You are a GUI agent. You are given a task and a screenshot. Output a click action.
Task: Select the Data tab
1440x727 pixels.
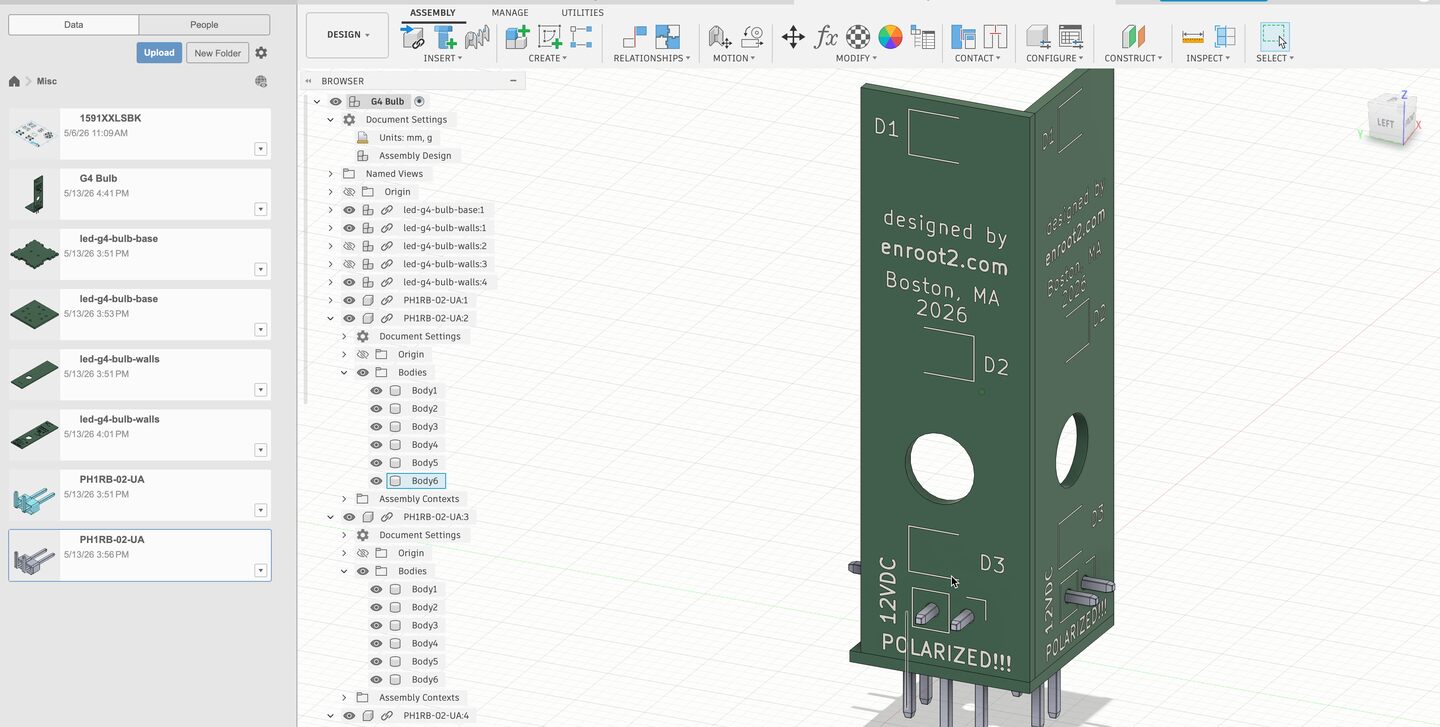point(73,24)
